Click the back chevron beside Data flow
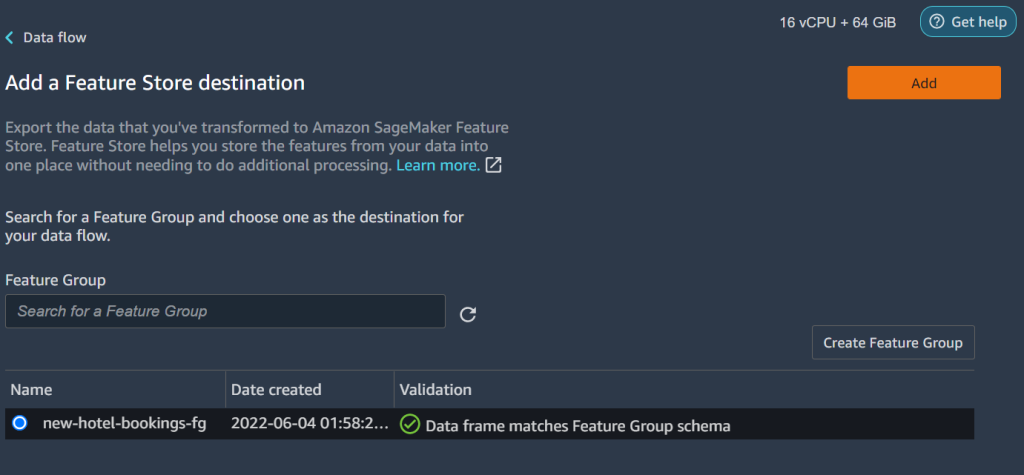This screenshot has height=475, width=1024. coord(10,38)
